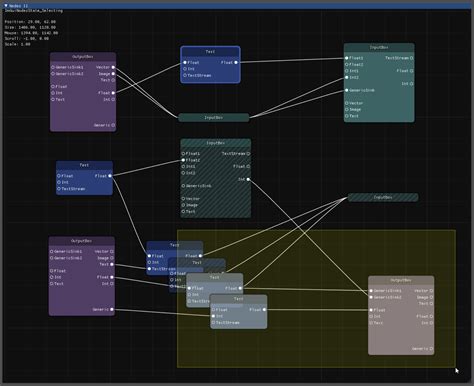Click connected Int pin on front gray Test node
This screenshot has width=474, height=386.
213,316
